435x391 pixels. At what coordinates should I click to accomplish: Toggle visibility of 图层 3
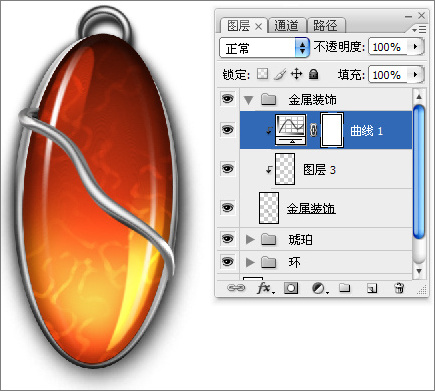click(228, 169)
